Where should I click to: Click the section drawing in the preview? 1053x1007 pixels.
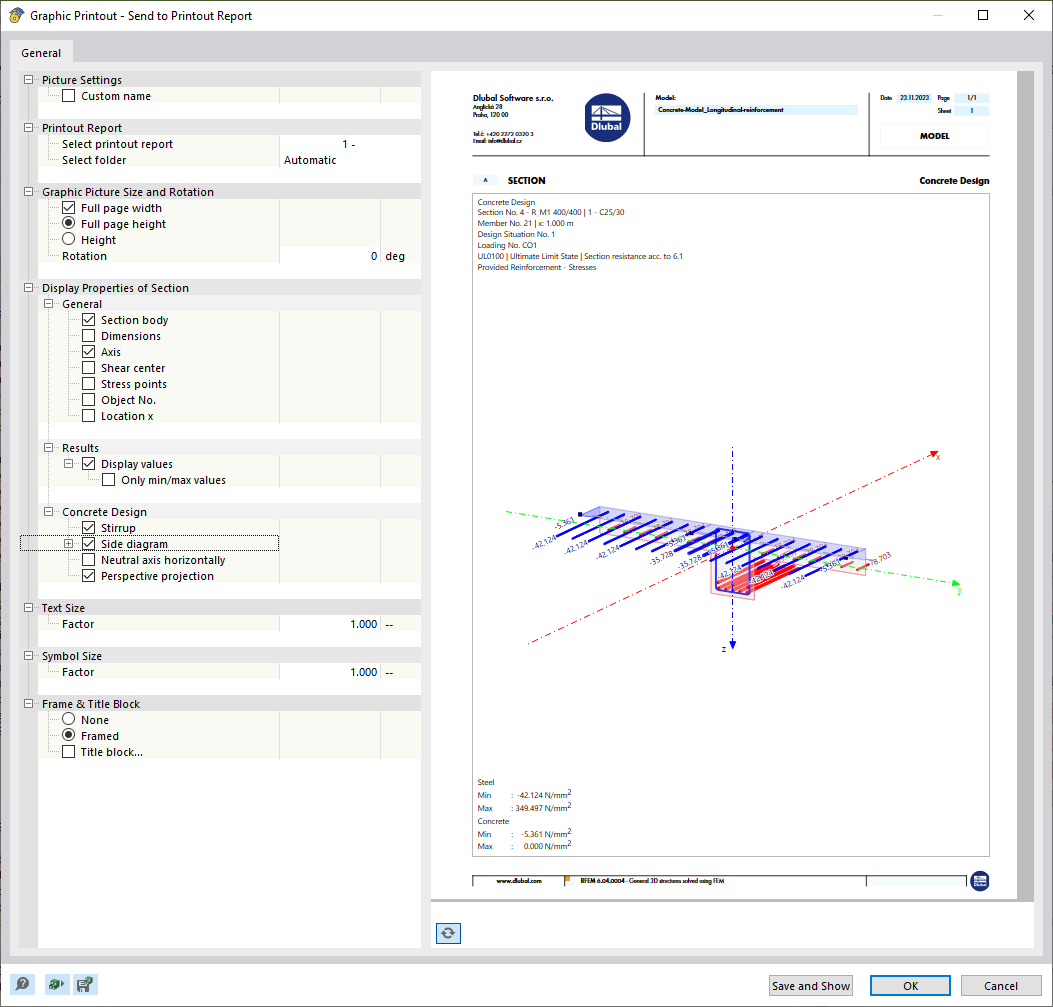pos(732,547)
